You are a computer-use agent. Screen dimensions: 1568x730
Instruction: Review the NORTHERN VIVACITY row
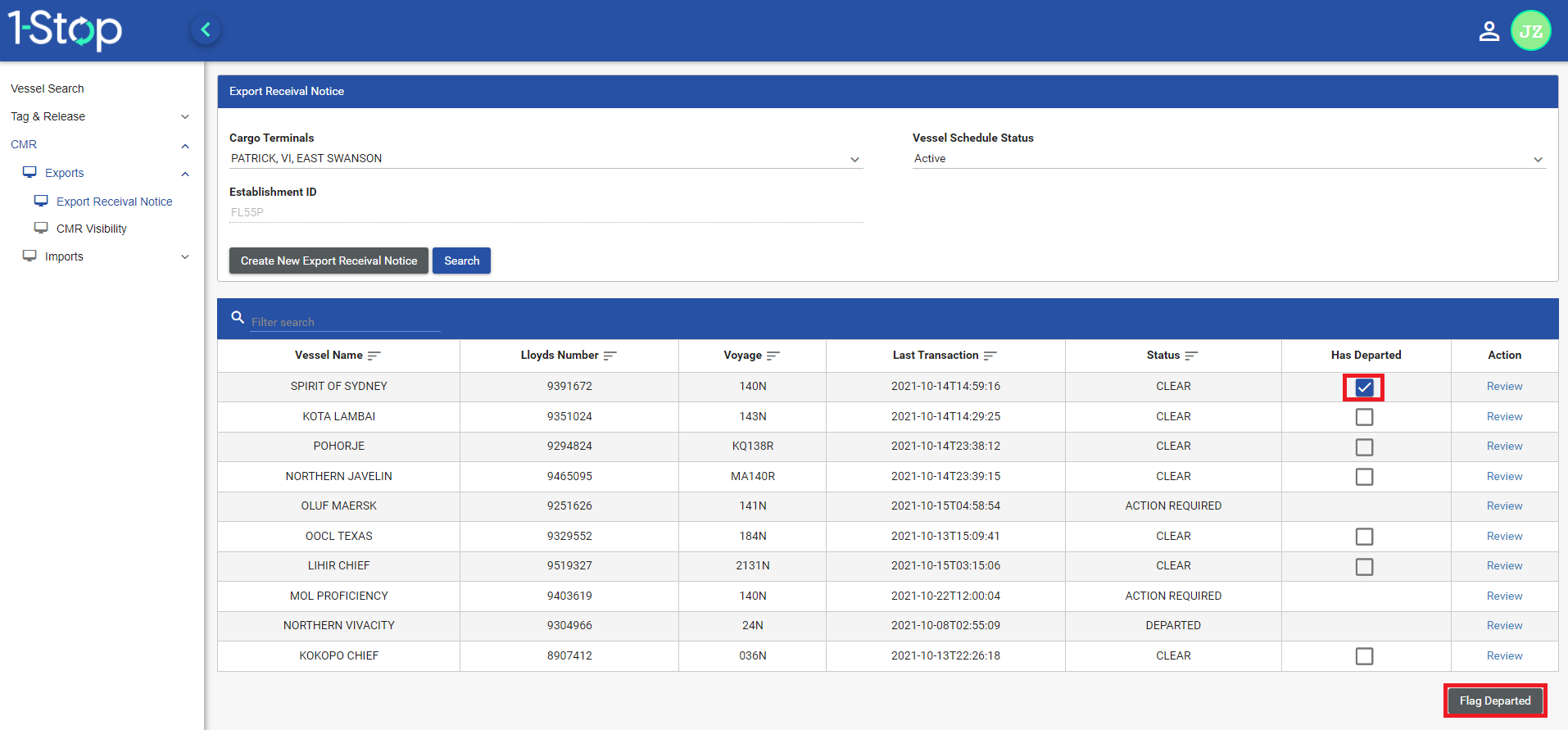point(1504,625)
